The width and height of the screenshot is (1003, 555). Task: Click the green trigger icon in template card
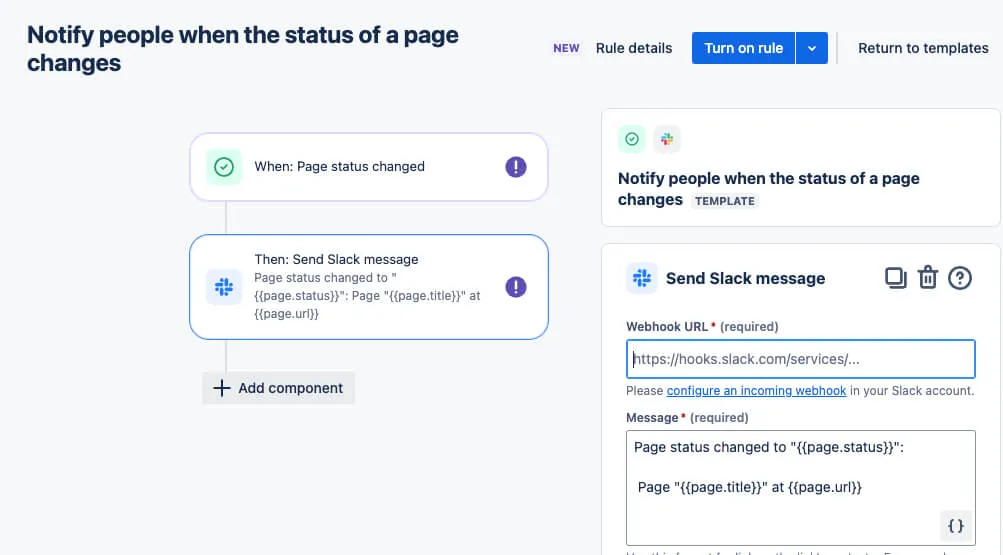(631, 139)
